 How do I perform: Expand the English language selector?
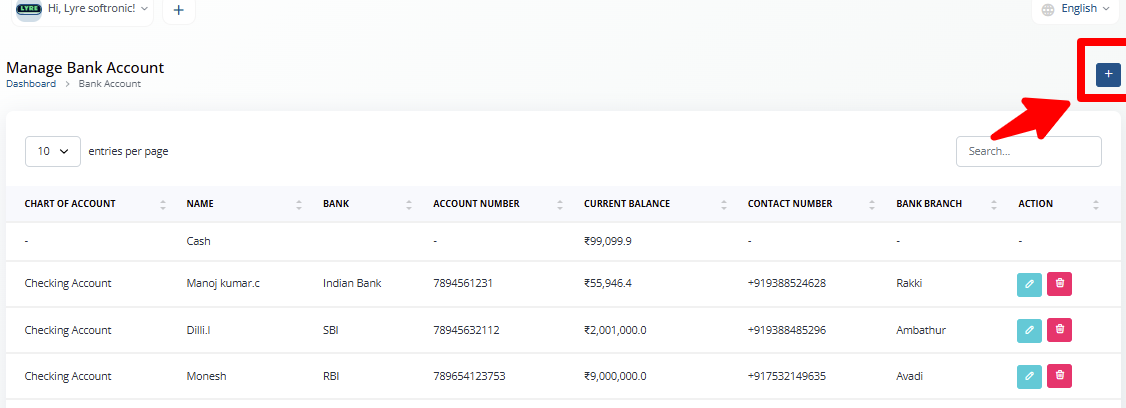(1077, 9)
